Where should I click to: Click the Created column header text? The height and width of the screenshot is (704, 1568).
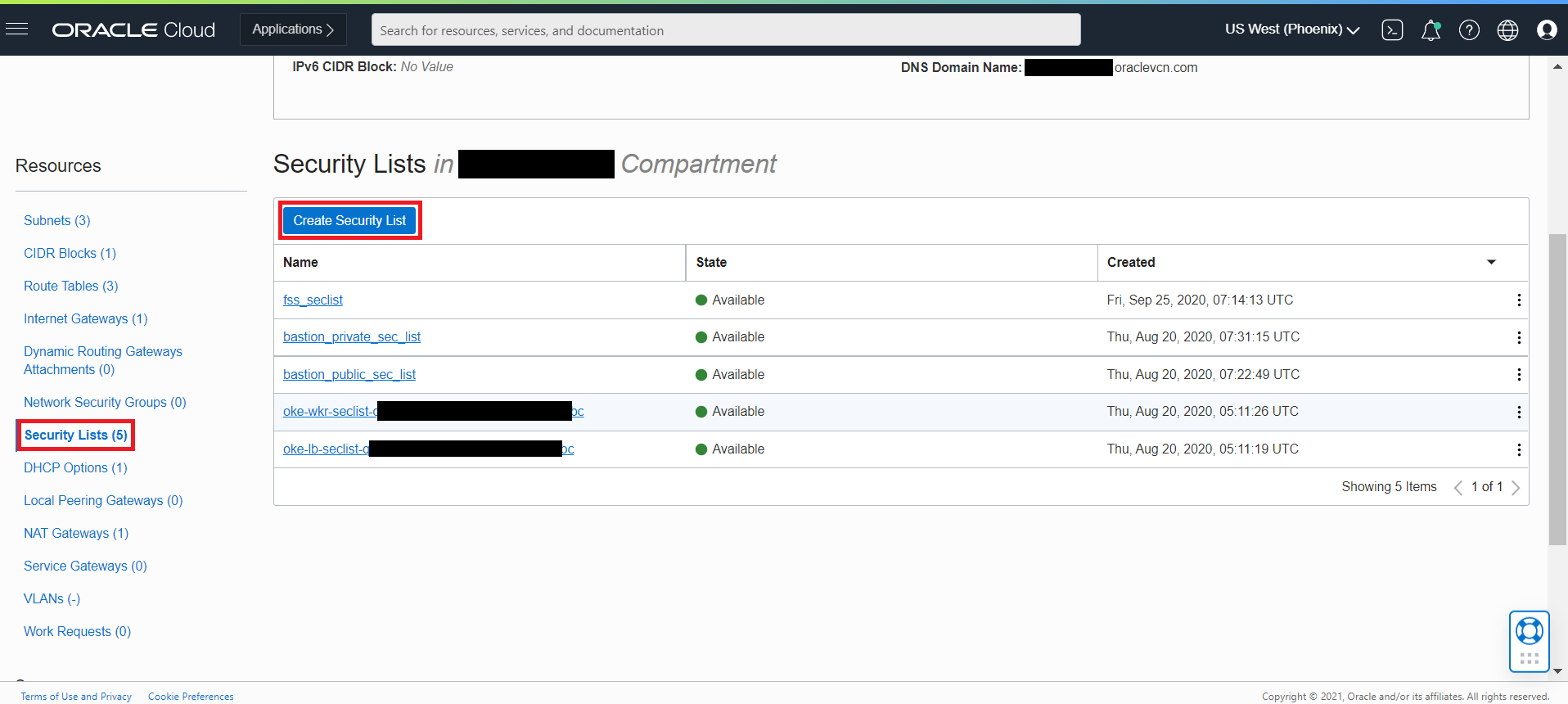point(1131,263)
